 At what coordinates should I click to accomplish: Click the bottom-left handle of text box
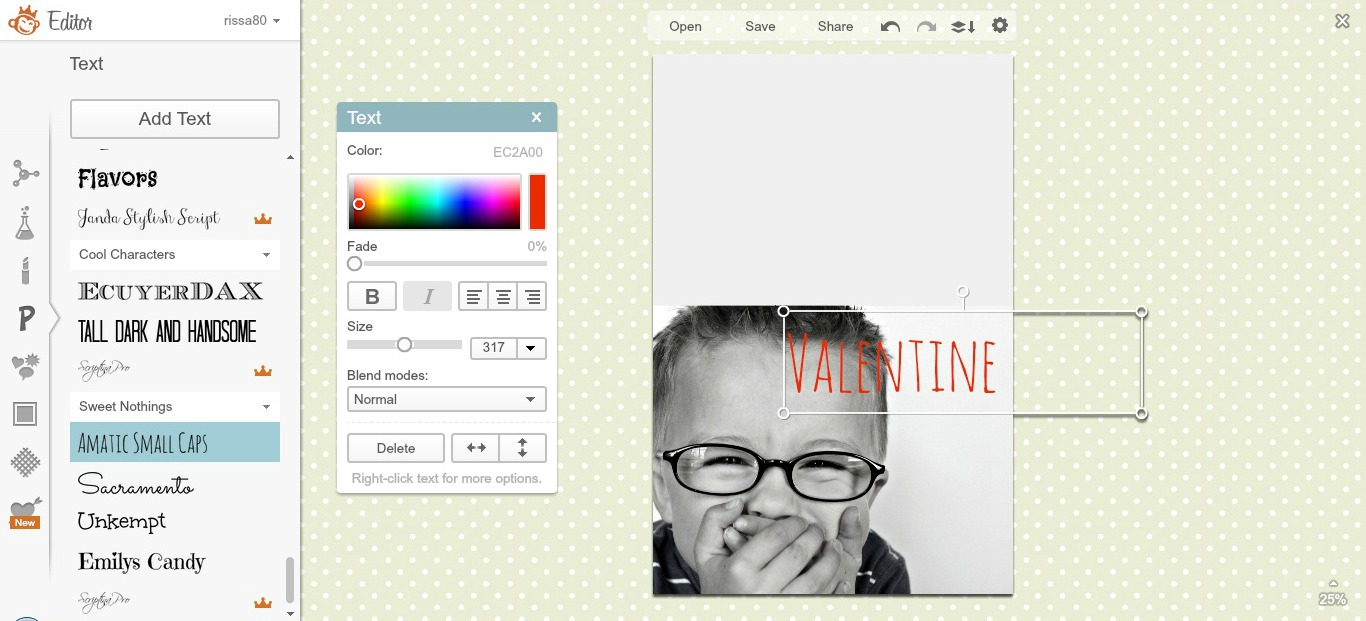tap(784, 413)
